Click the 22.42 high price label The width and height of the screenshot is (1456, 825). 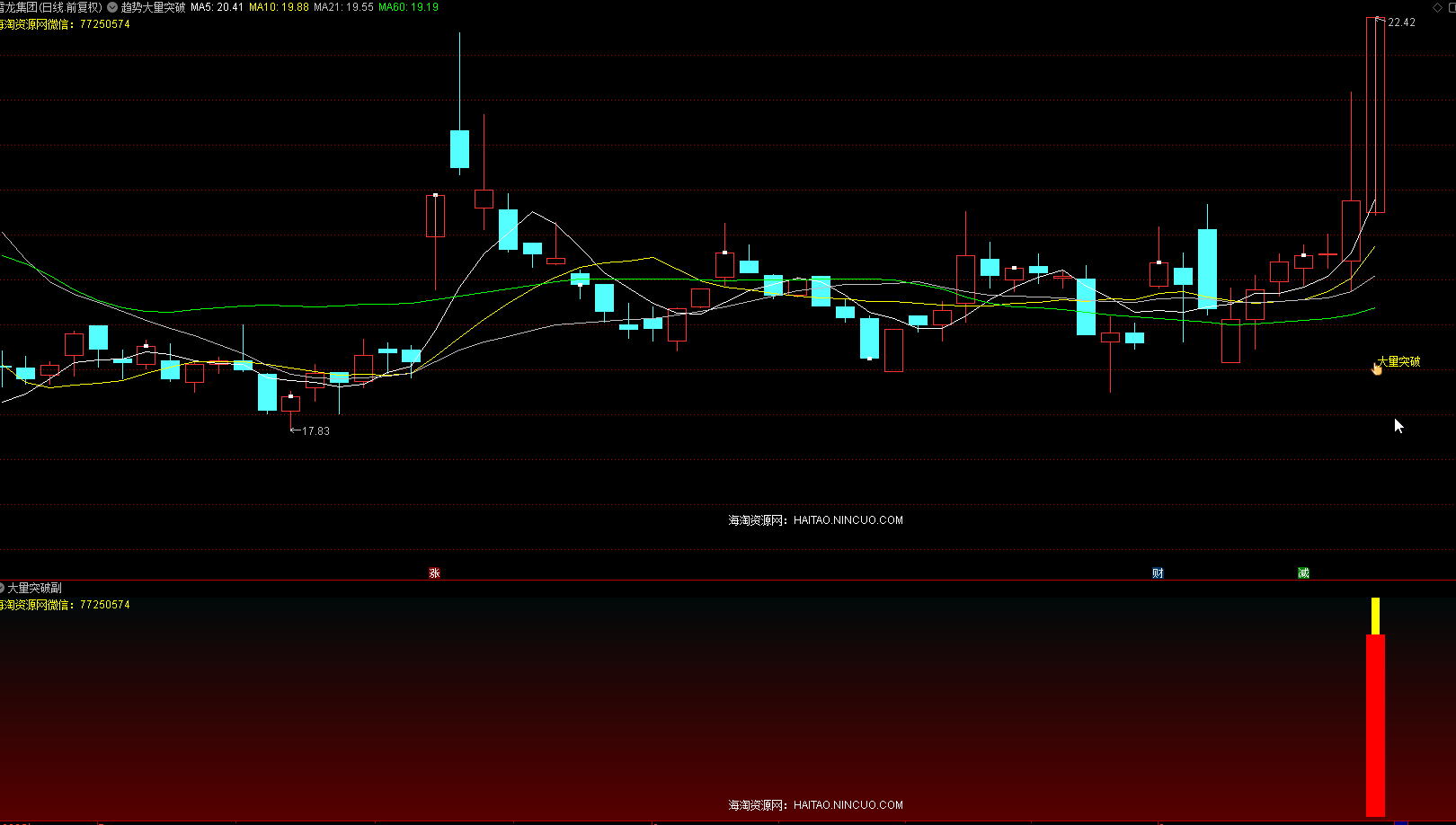tap(1401, 22)
